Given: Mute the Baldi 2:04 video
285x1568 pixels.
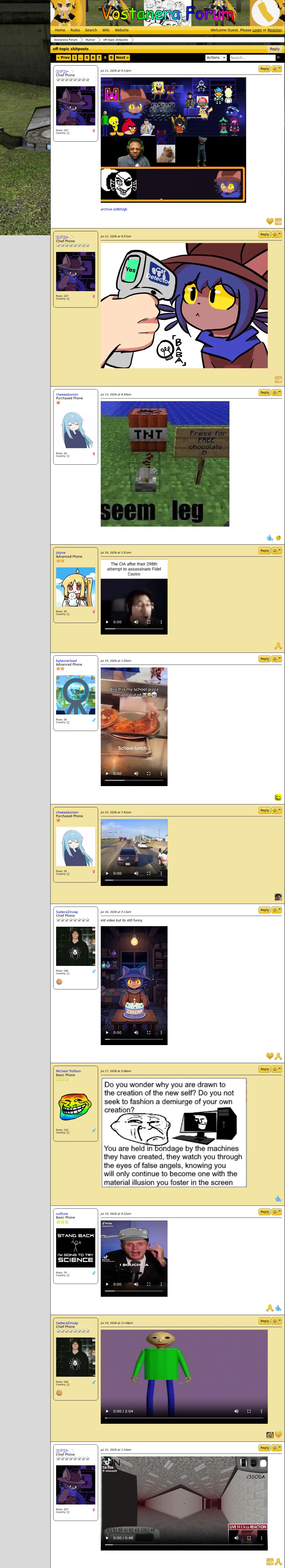Looking at the screenshot, I should [236, 1410].
